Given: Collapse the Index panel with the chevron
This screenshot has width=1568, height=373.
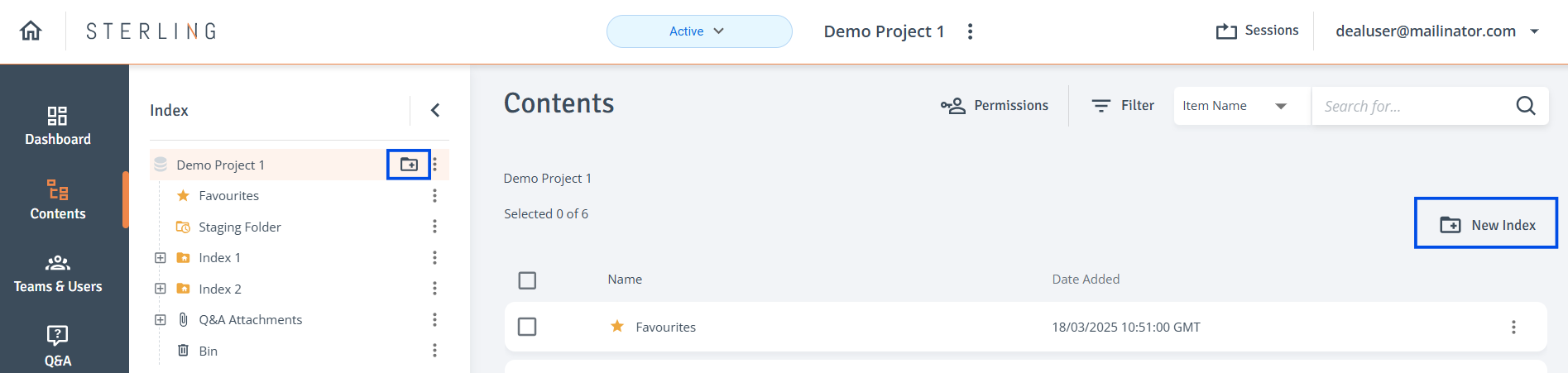Looking at the screenshot, I should point(435,110).
